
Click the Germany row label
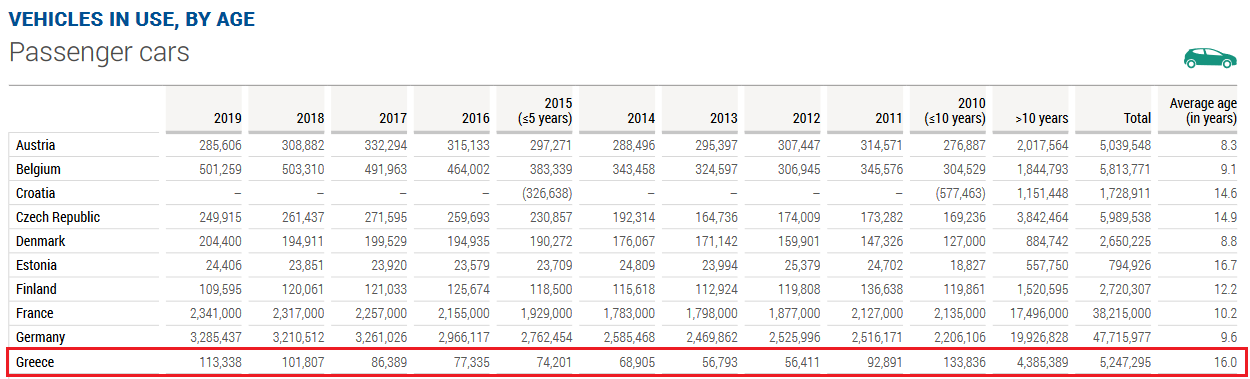40,338
